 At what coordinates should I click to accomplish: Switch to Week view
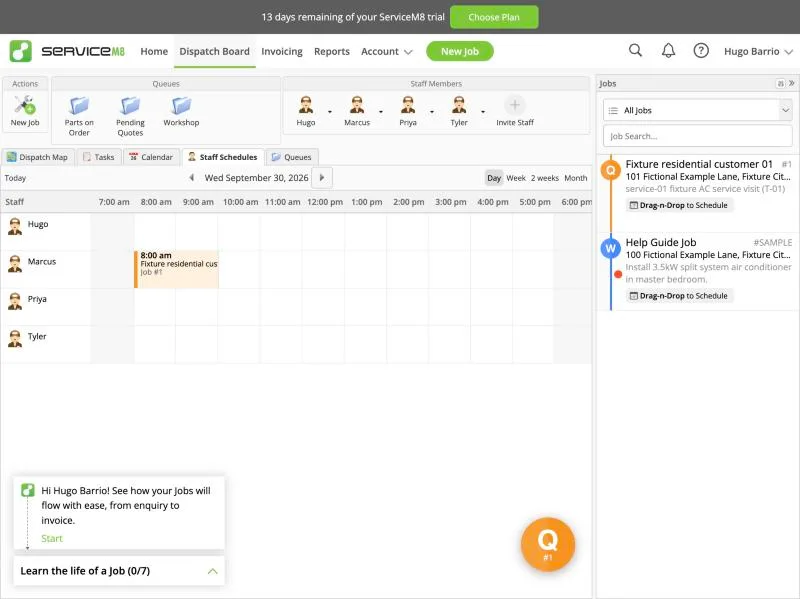[516, 178]
